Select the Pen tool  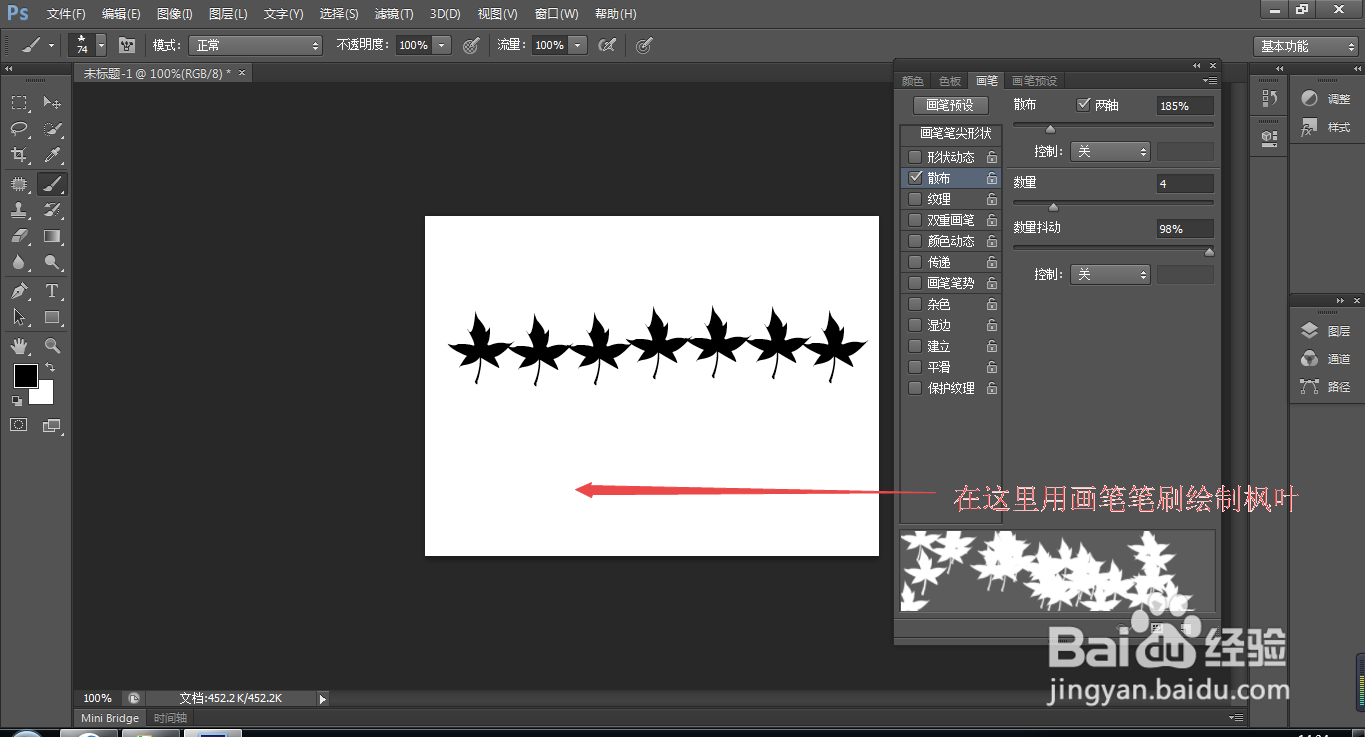pos(19,291)
